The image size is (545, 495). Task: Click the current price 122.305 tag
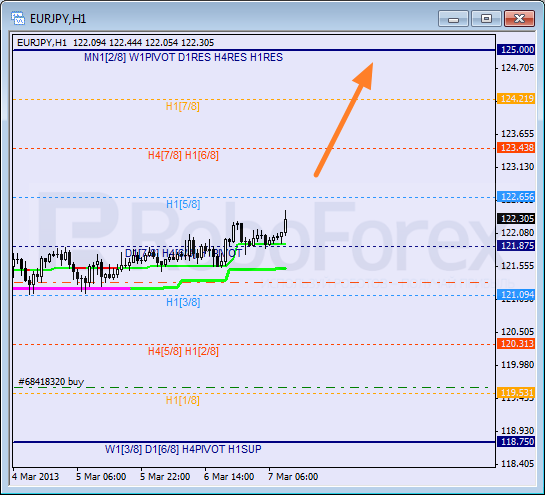click(x=517, y=219)
